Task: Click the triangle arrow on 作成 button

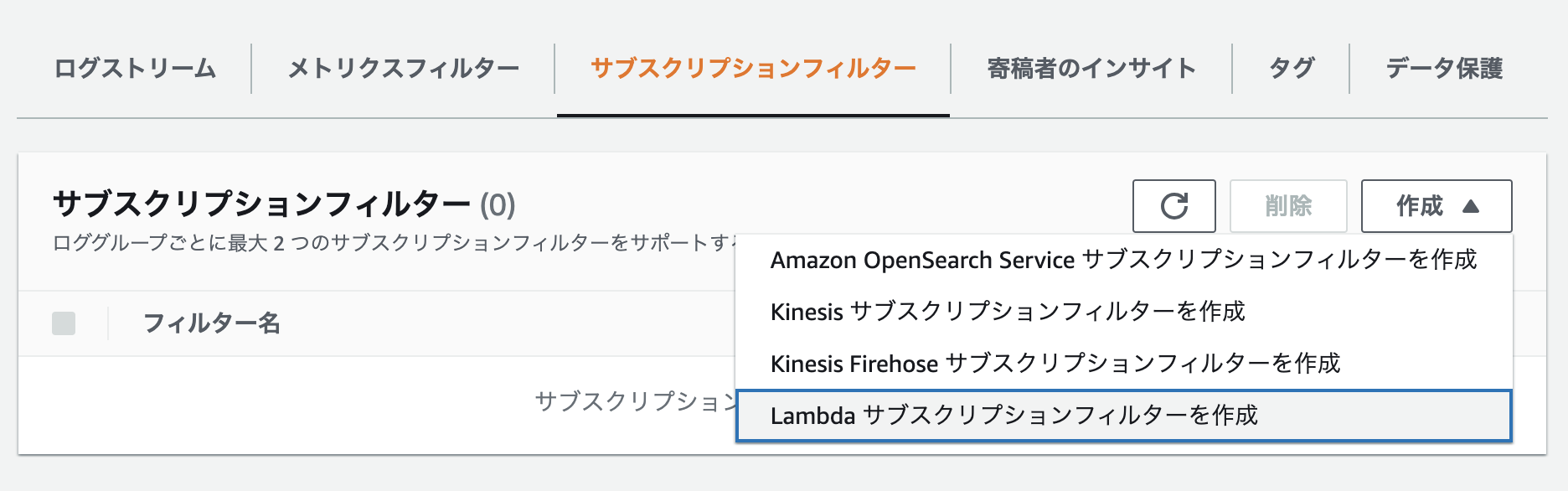Action: click(1470, 206)
